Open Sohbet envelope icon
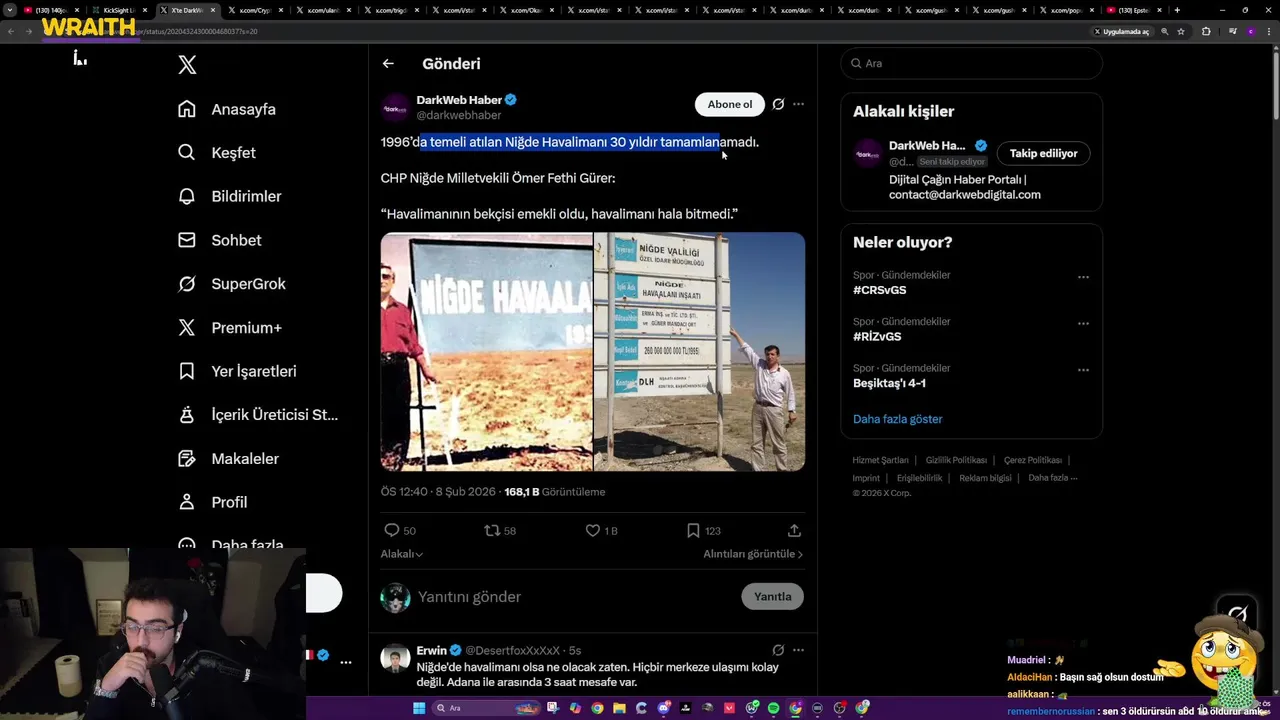1280x720 pixels. point(187,240)
